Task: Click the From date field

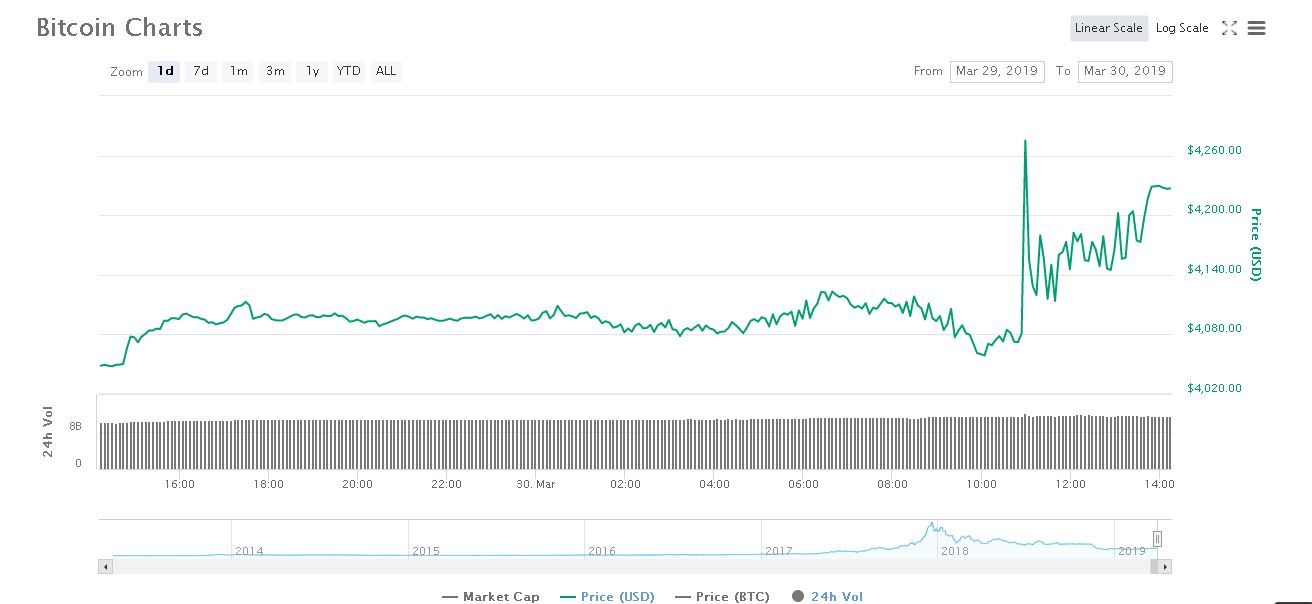Action: [x=996, y=71]
